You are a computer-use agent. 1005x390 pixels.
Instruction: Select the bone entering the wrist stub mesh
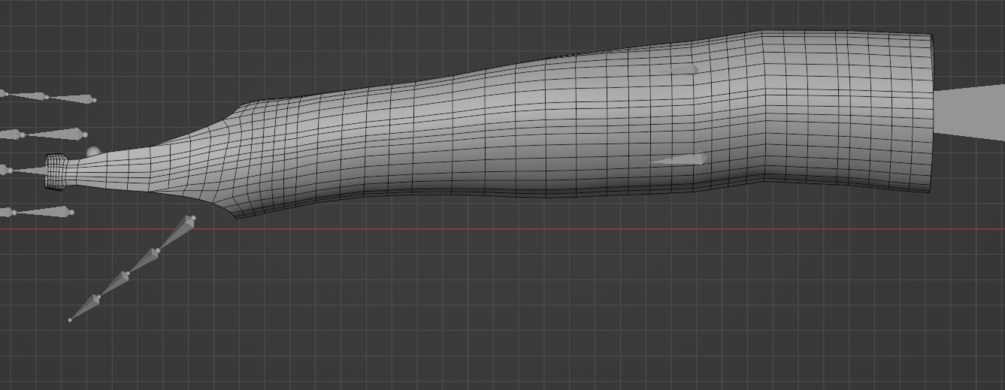coord(28,171)
